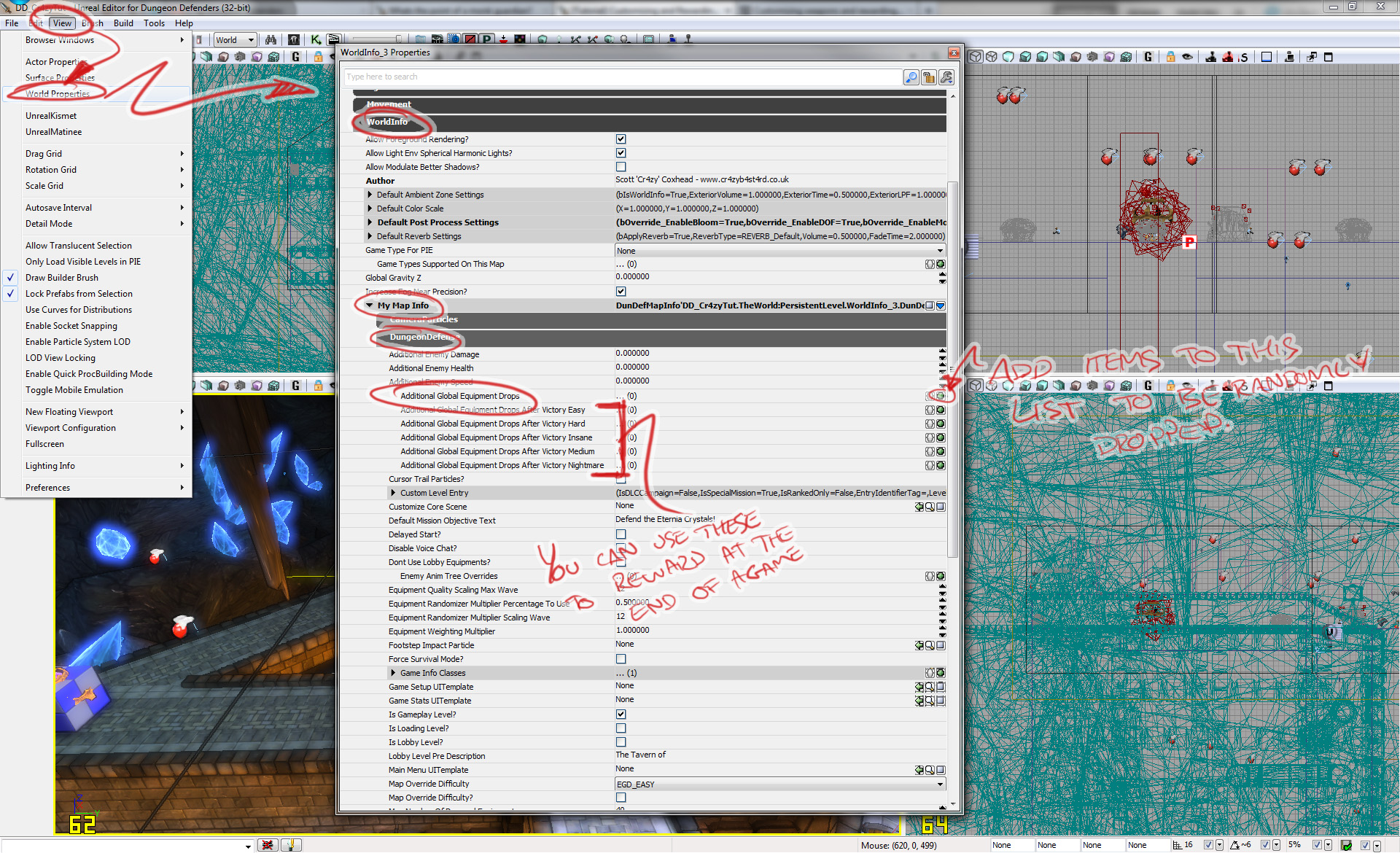The image size is (1400, 853).
Task: Click the magnifier search button in properties window
Action: click(x=911, y=77)
